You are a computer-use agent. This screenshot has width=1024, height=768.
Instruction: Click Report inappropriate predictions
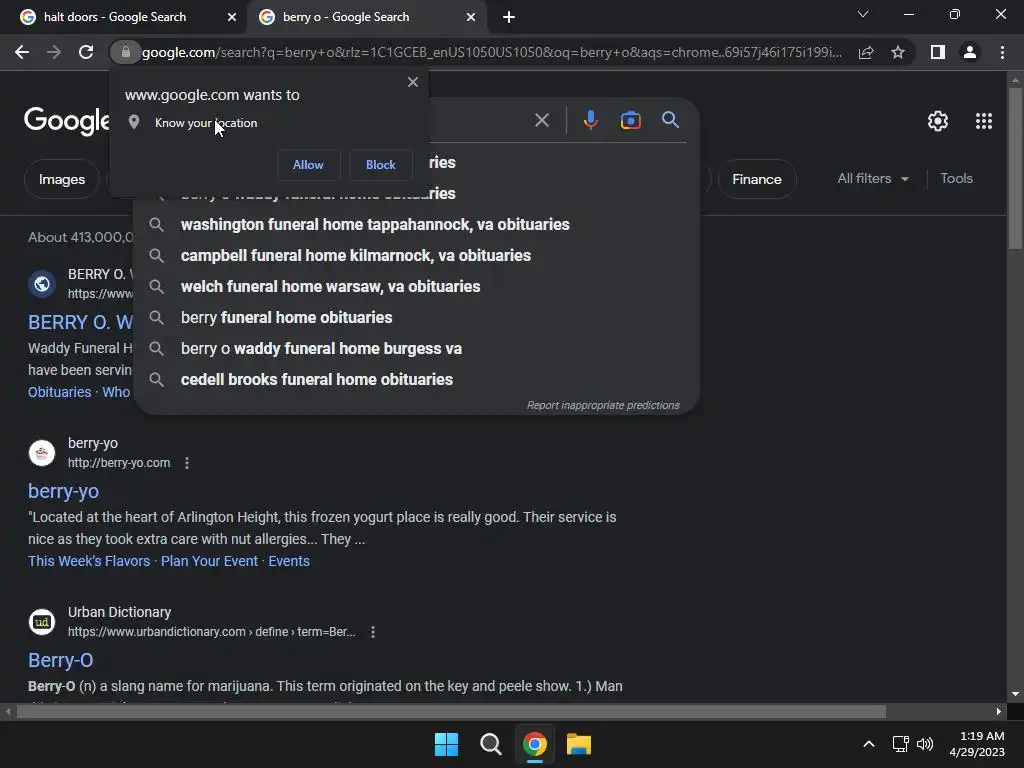click(x=603, y=406)
